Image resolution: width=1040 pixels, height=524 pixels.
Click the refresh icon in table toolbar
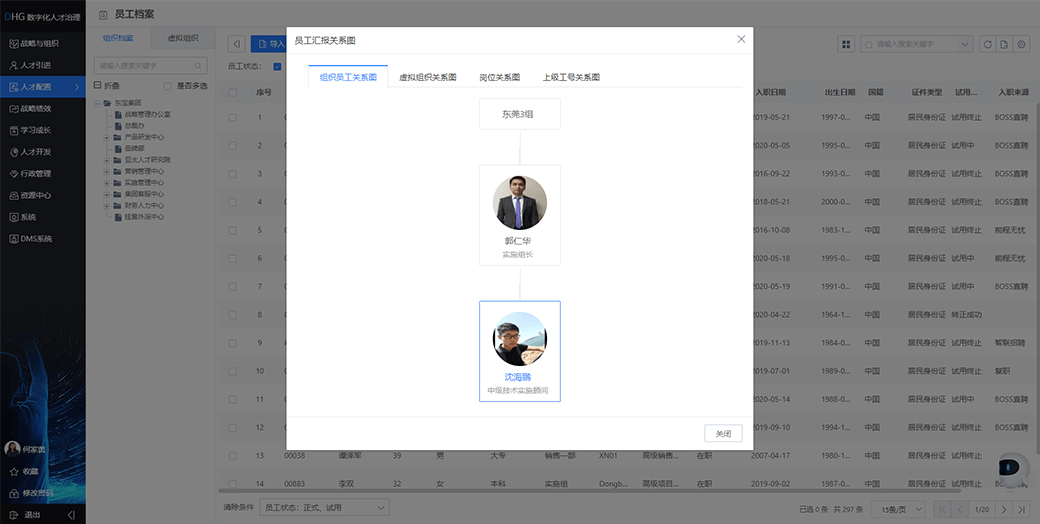[x=988, y=44]
